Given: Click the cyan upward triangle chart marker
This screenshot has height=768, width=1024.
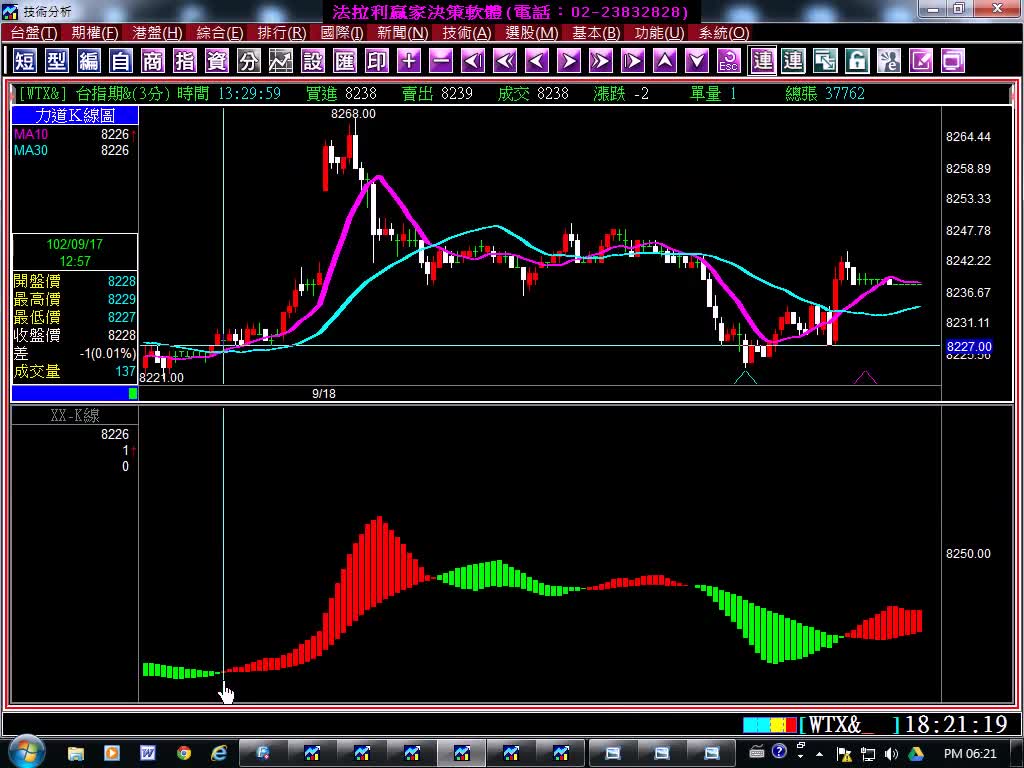Looking at the screenshot, I should pos(745,377).
